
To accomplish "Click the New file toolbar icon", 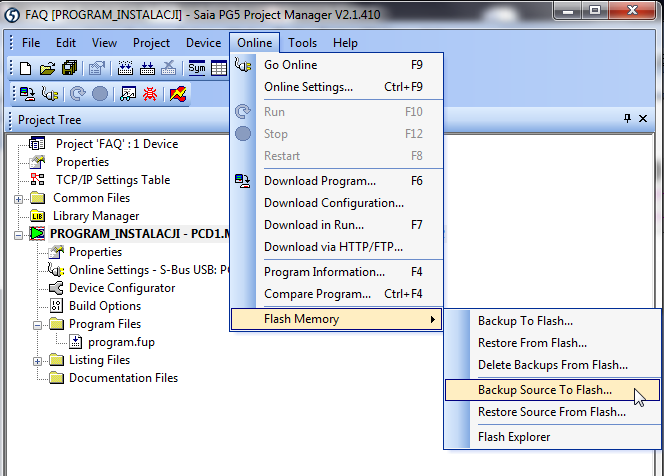I will pos(25,68).
